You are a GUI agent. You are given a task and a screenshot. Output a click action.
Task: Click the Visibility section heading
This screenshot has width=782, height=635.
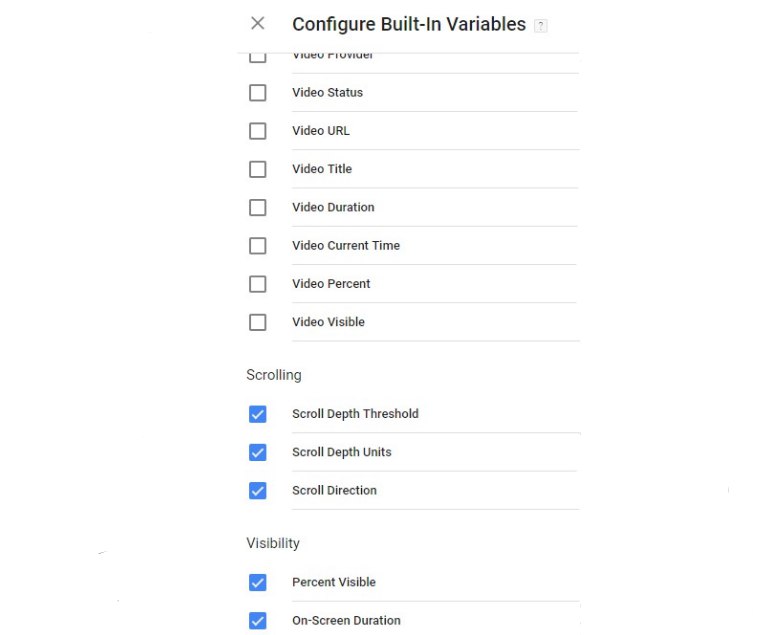click(x=273, y=543)
